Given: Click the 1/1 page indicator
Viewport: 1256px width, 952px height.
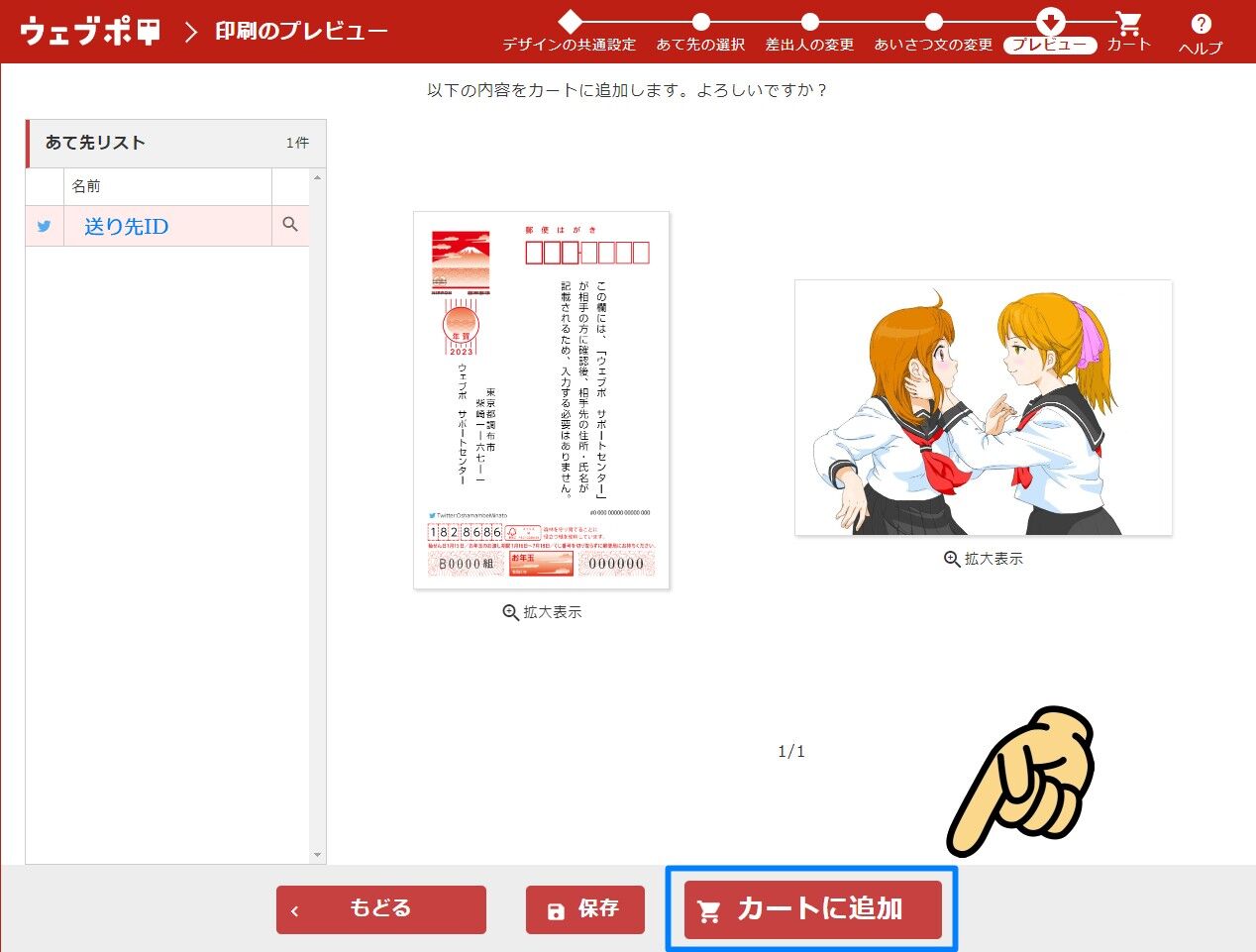Looking at the screenshot, I should pyautogui.click(x=791, y=752).
